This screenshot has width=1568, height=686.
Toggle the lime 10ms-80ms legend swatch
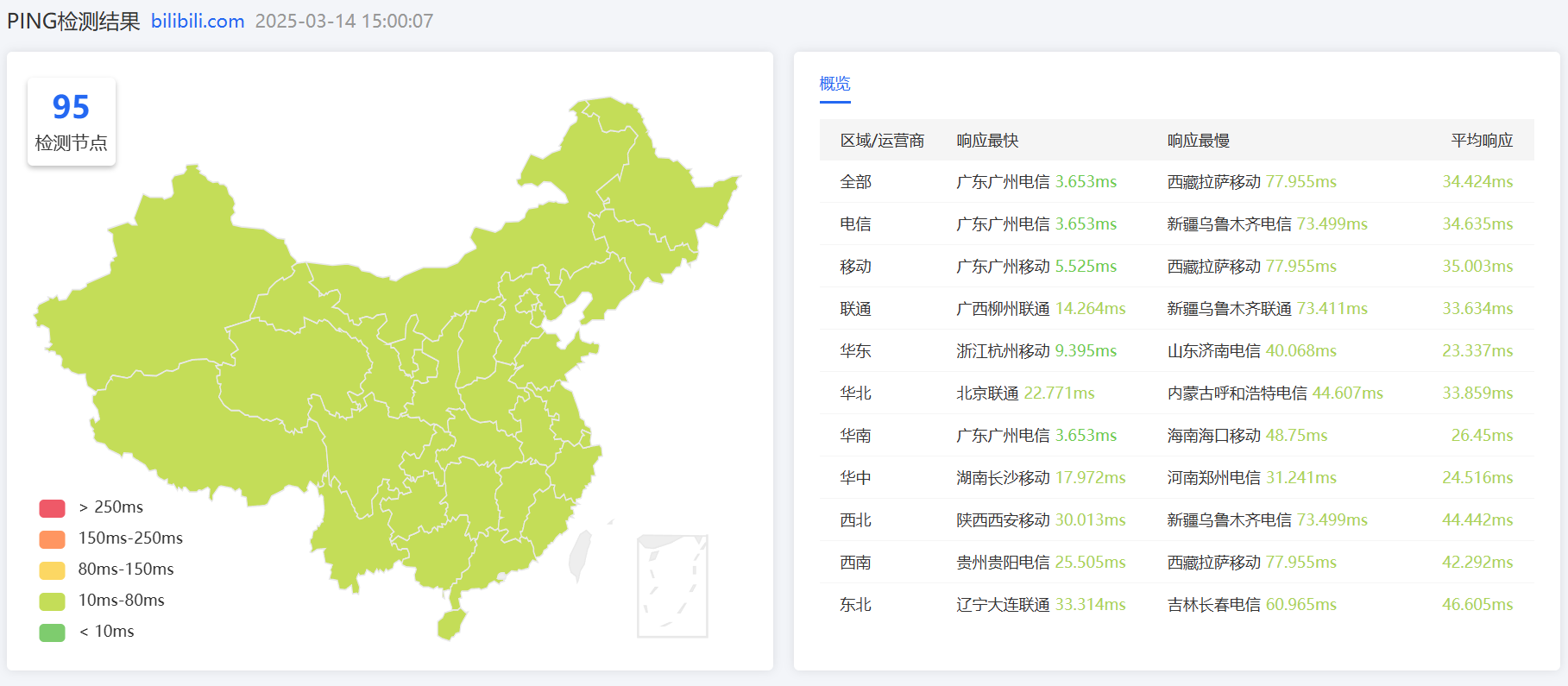(52, 601)
